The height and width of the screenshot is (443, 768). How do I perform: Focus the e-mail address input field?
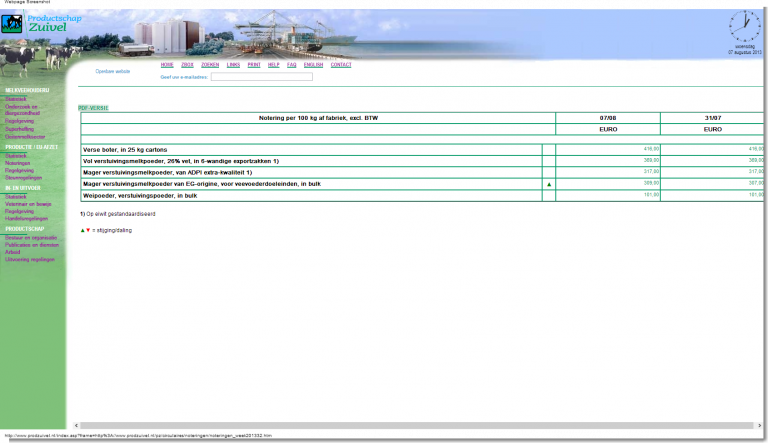261,76
